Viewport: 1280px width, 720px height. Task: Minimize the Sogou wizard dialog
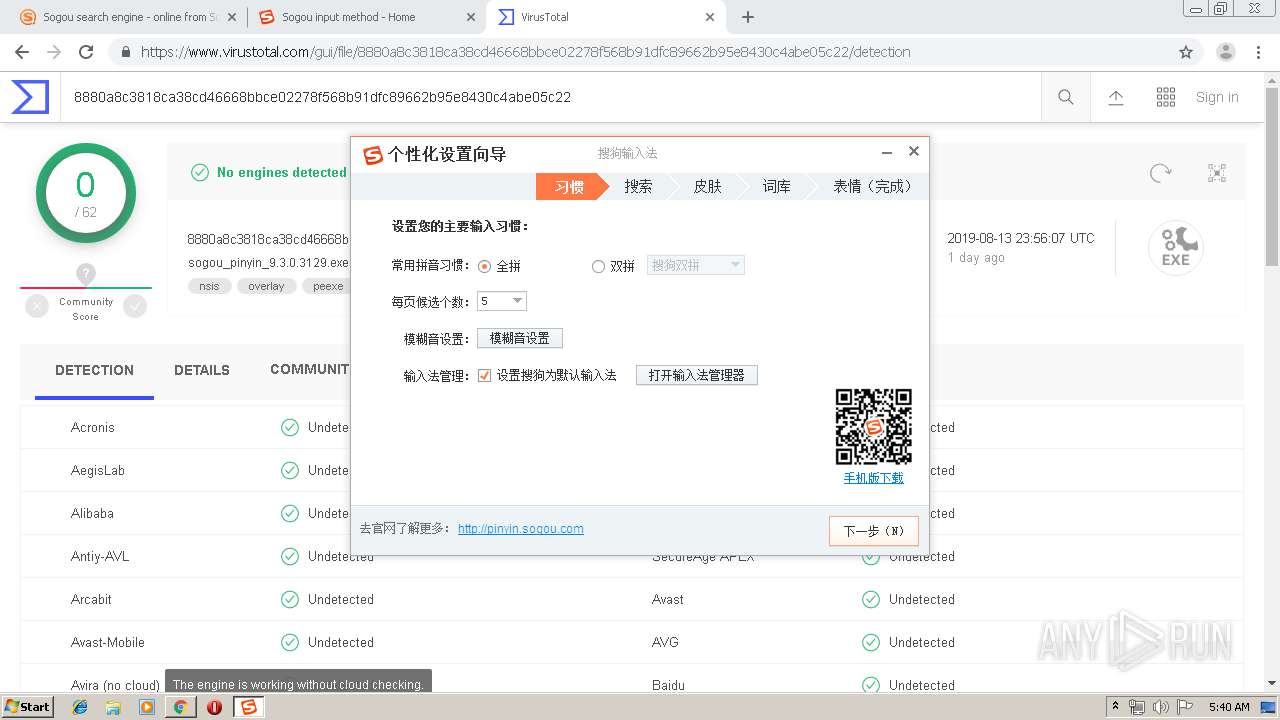tap(886, 152)
